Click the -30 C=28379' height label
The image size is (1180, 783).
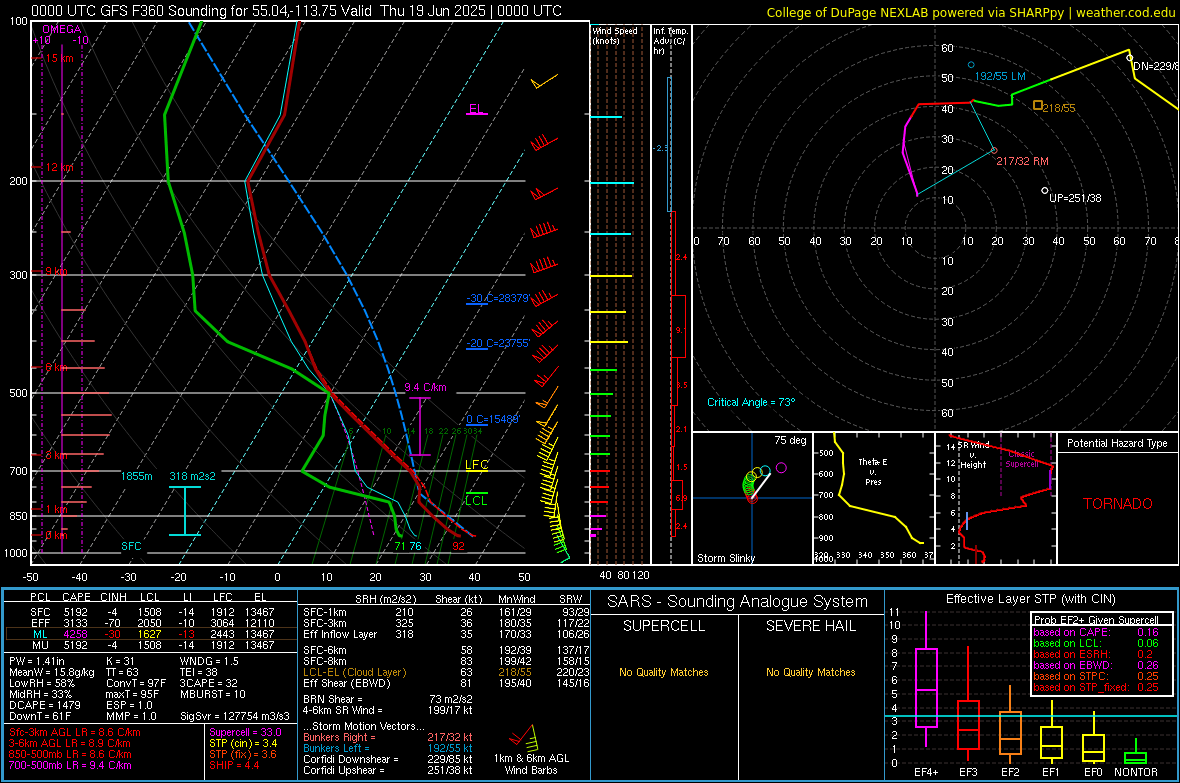pos(498,298)
